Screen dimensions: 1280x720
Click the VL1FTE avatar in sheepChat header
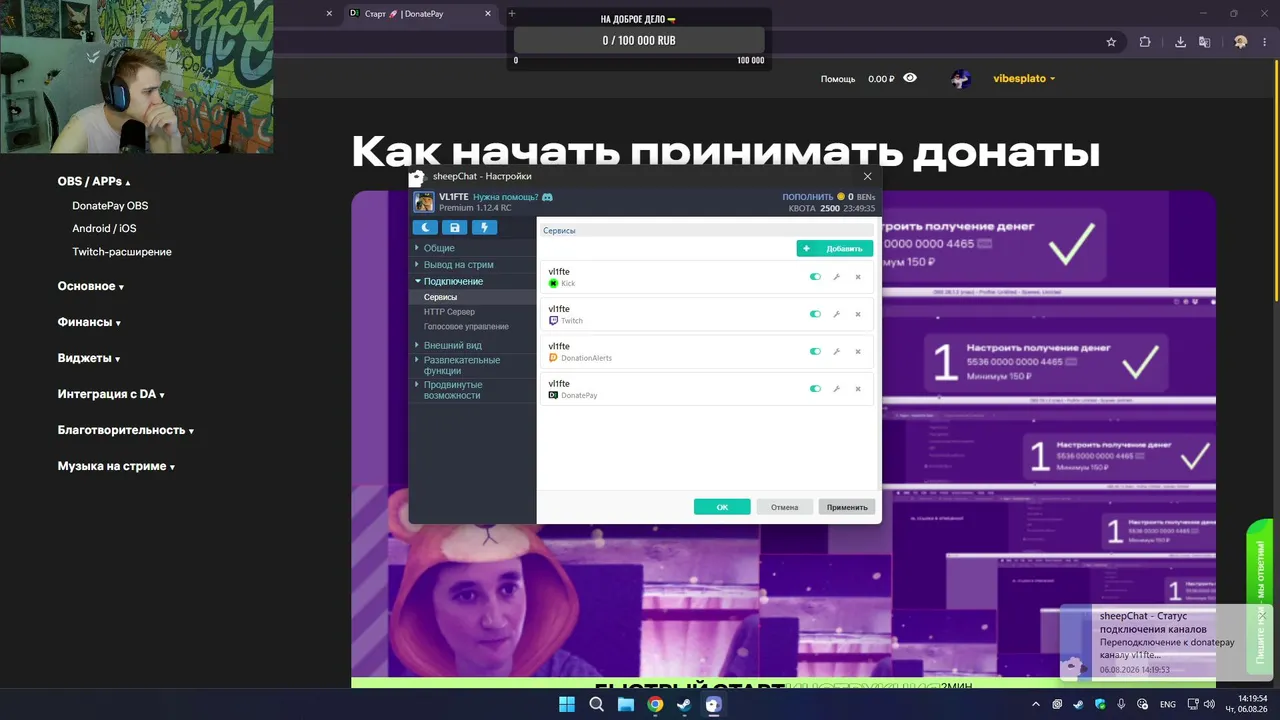click(425, 202)
